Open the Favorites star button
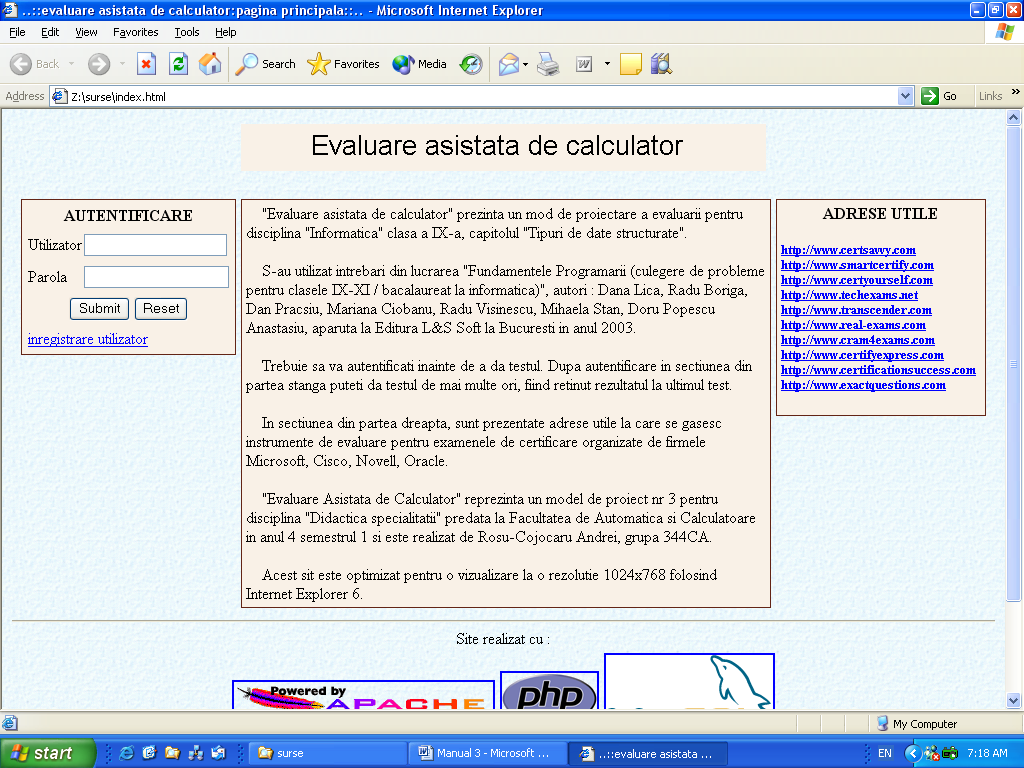This screenshot has height=768, width=1024. pos(343,64)
